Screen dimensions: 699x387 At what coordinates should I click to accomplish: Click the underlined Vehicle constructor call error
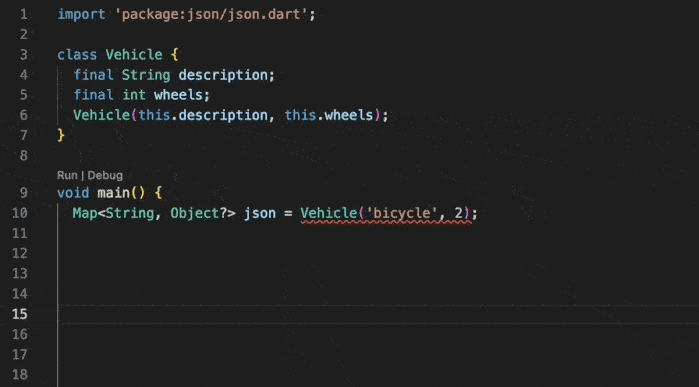tap(385, 214)
